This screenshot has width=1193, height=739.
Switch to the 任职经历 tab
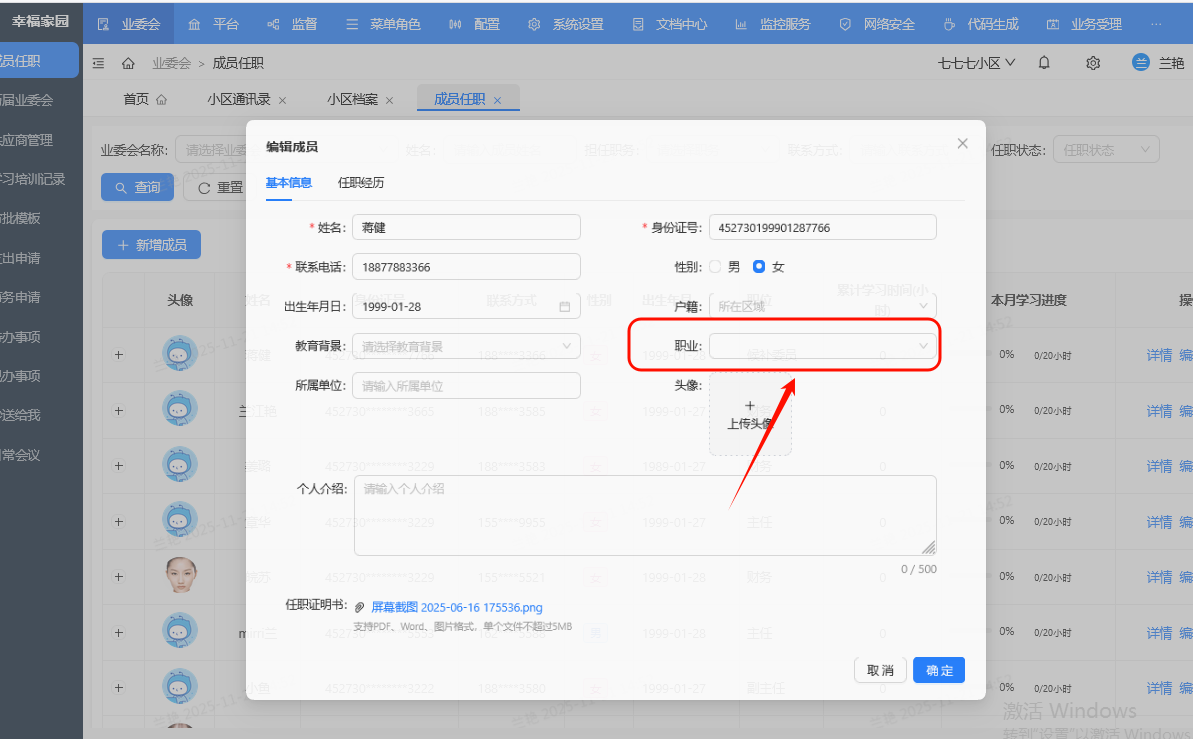361,183
